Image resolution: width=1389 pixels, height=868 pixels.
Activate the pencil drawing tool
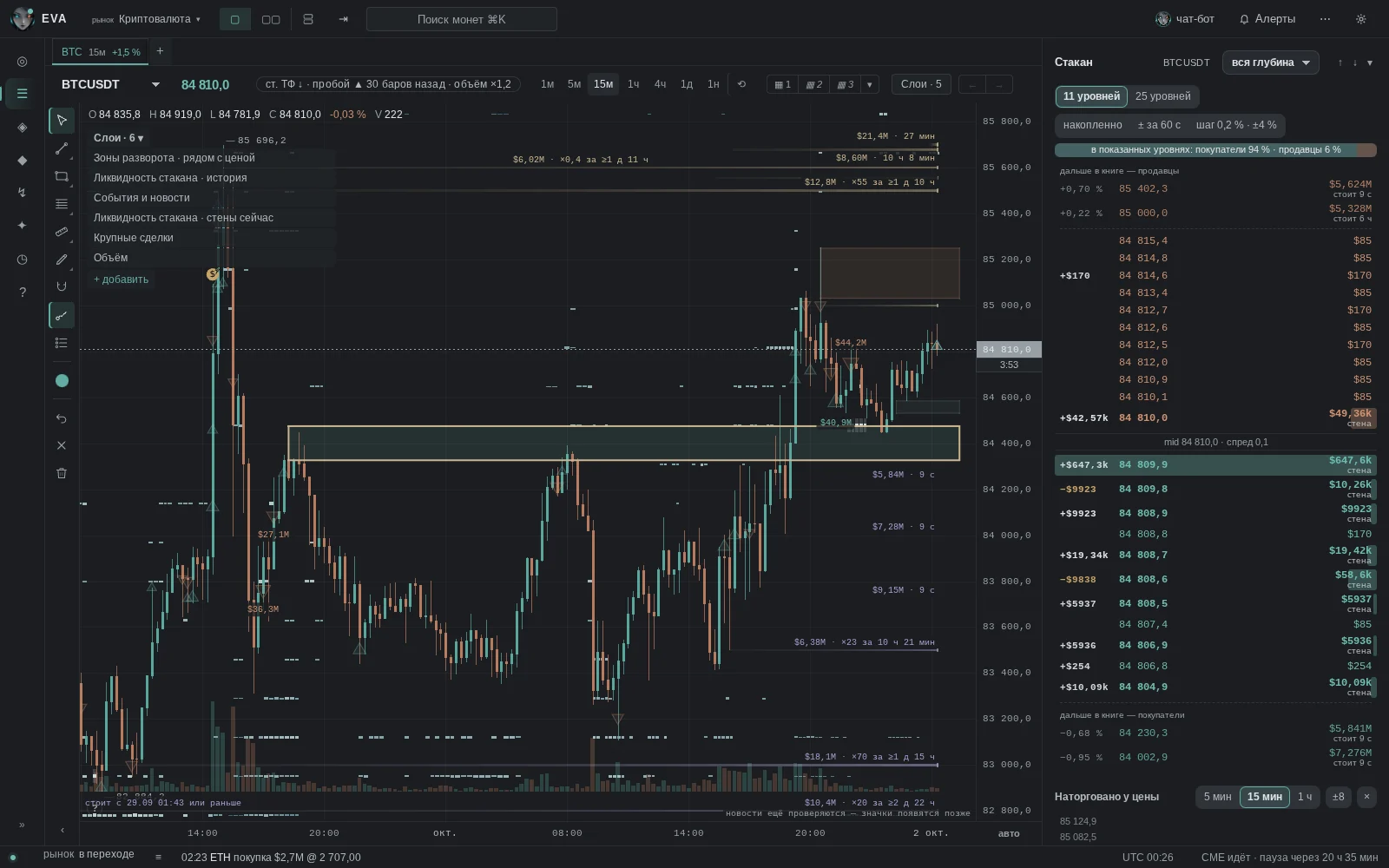coord(62,260)
